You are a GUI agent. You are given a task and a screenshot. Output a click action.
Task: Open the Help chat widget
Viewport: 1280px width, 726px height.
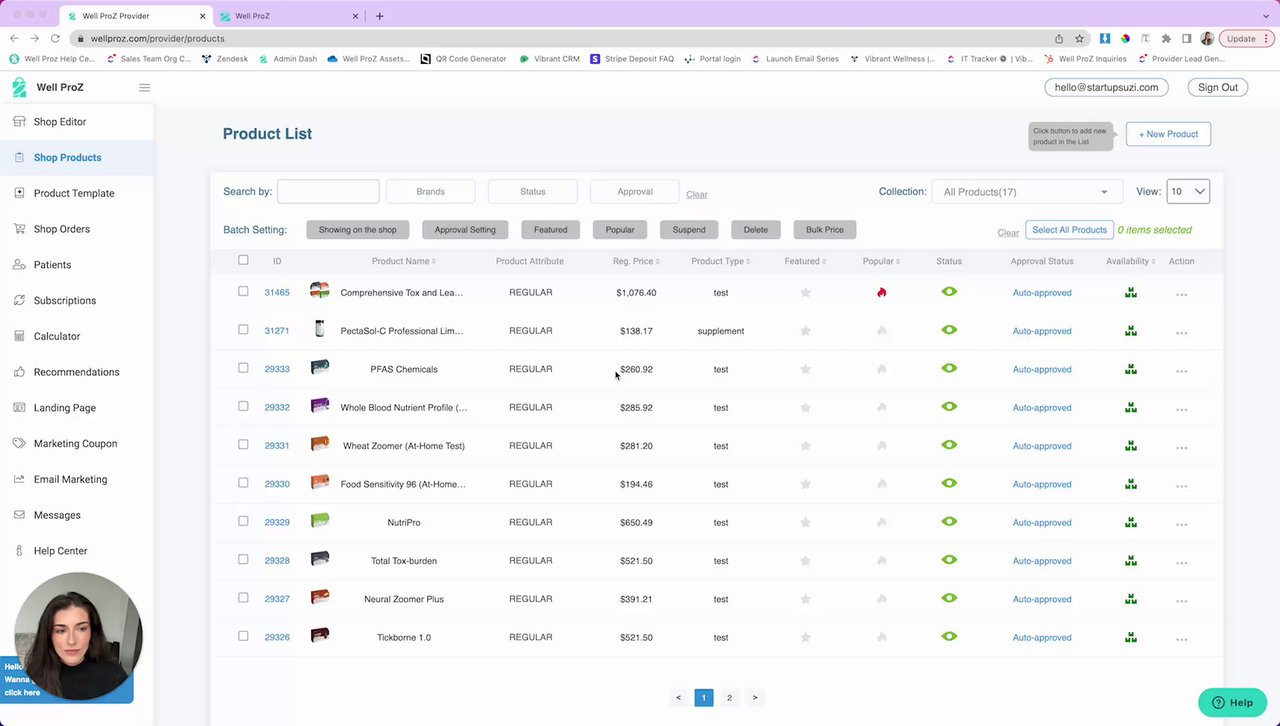pyautogui.click(x=1232, y=703)
